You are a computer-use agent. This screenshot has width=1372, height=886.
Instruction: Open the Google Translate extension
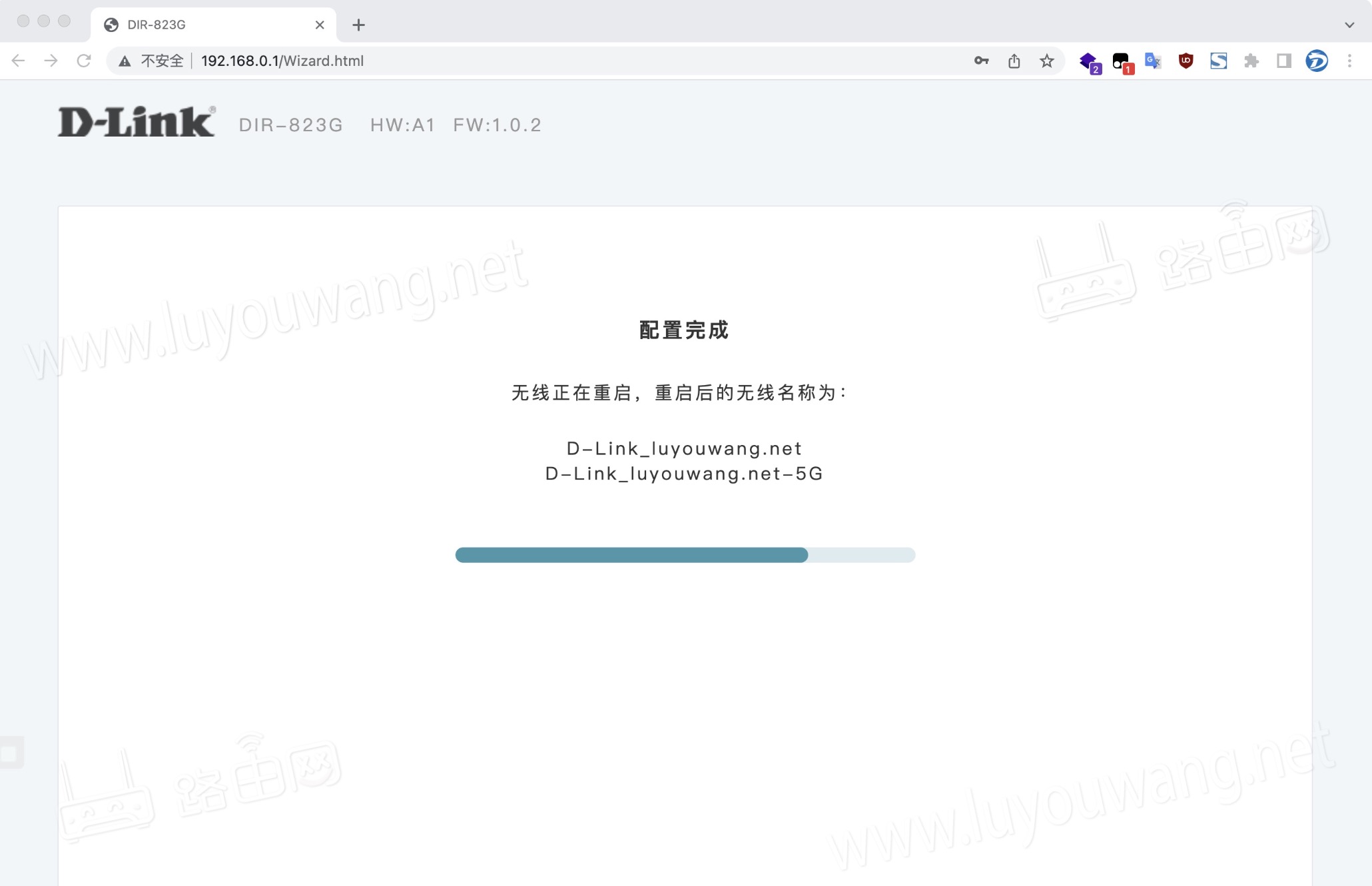[x=1152, y=61]
